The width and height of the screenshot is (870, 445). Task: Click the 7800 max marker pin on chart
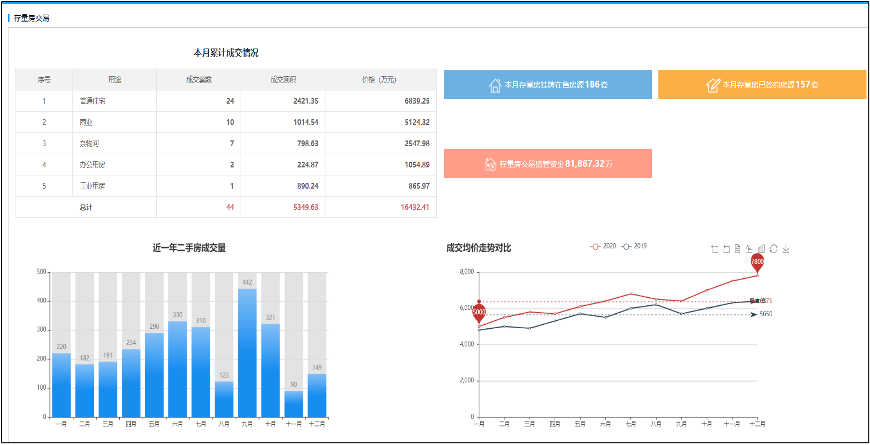coord(758,263)
